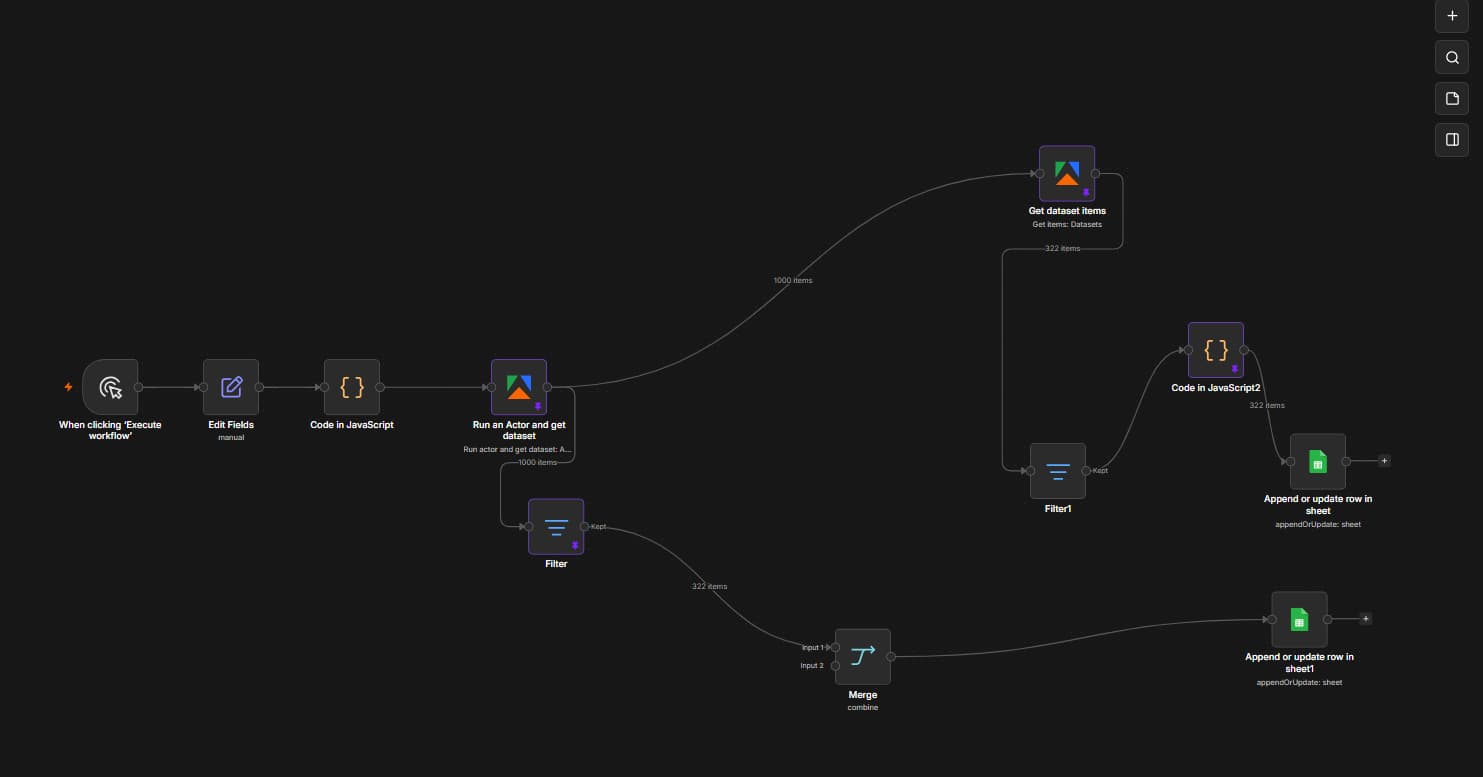Open the 'When clicking Execute workflow' trigger node
1483x777 pixels.
(x=110, y=387)
